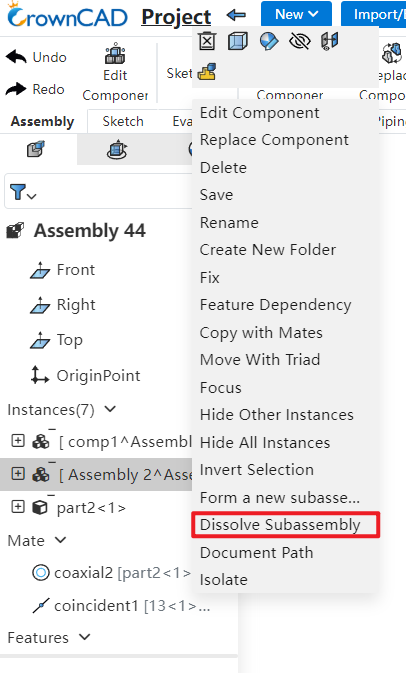Click the Edit Component toolbar icon

coord(115,55)
